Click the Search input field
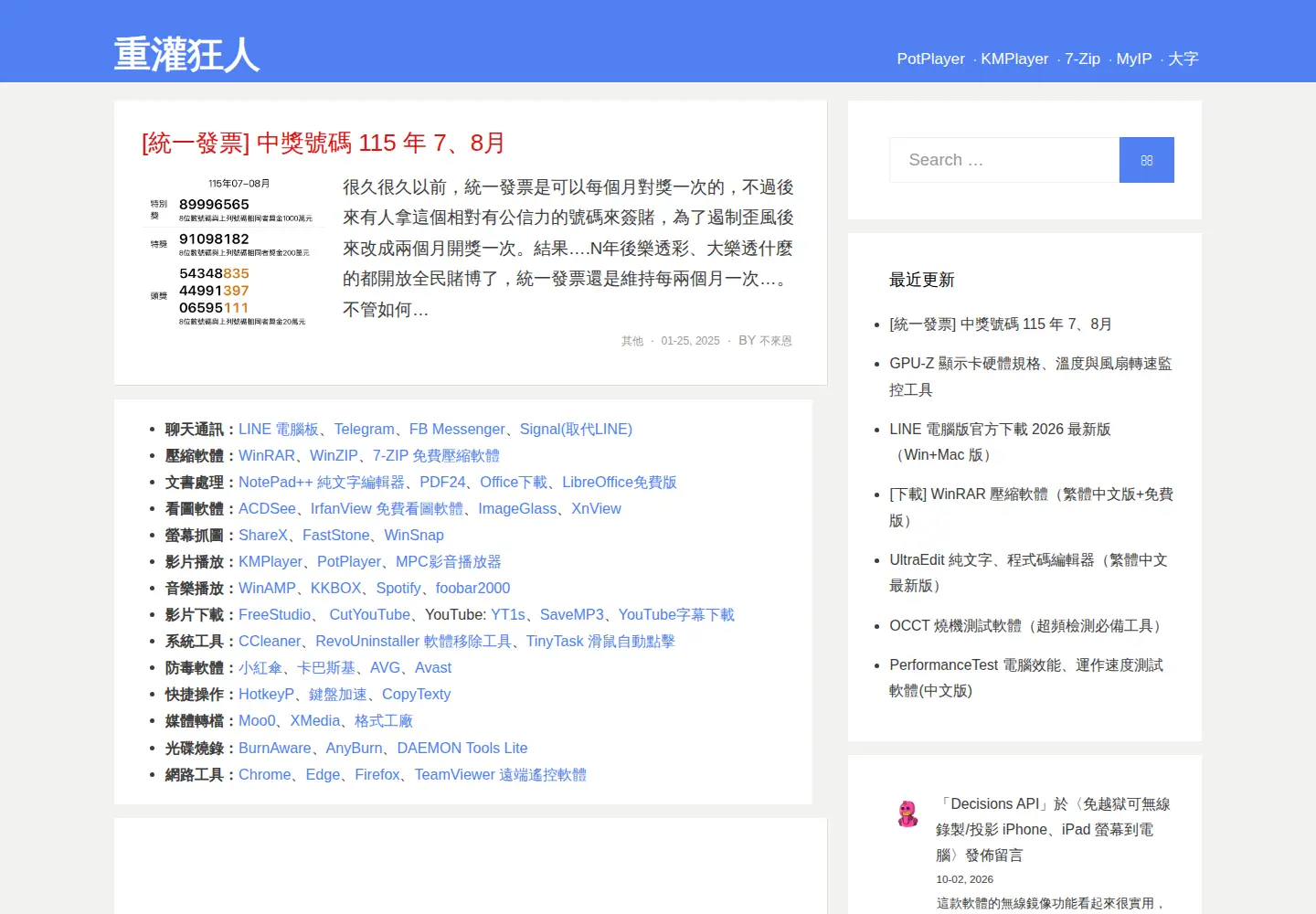 click(x=1004, y=160)
